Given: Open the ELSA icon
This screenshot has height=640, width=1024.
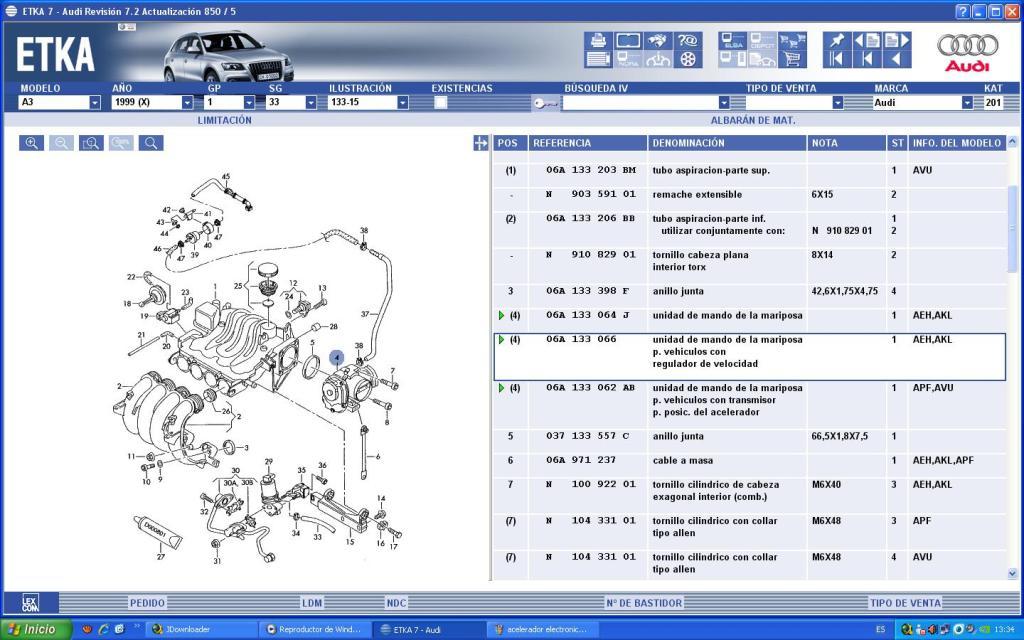Looking at the screenshot, I should pos(733,40).
